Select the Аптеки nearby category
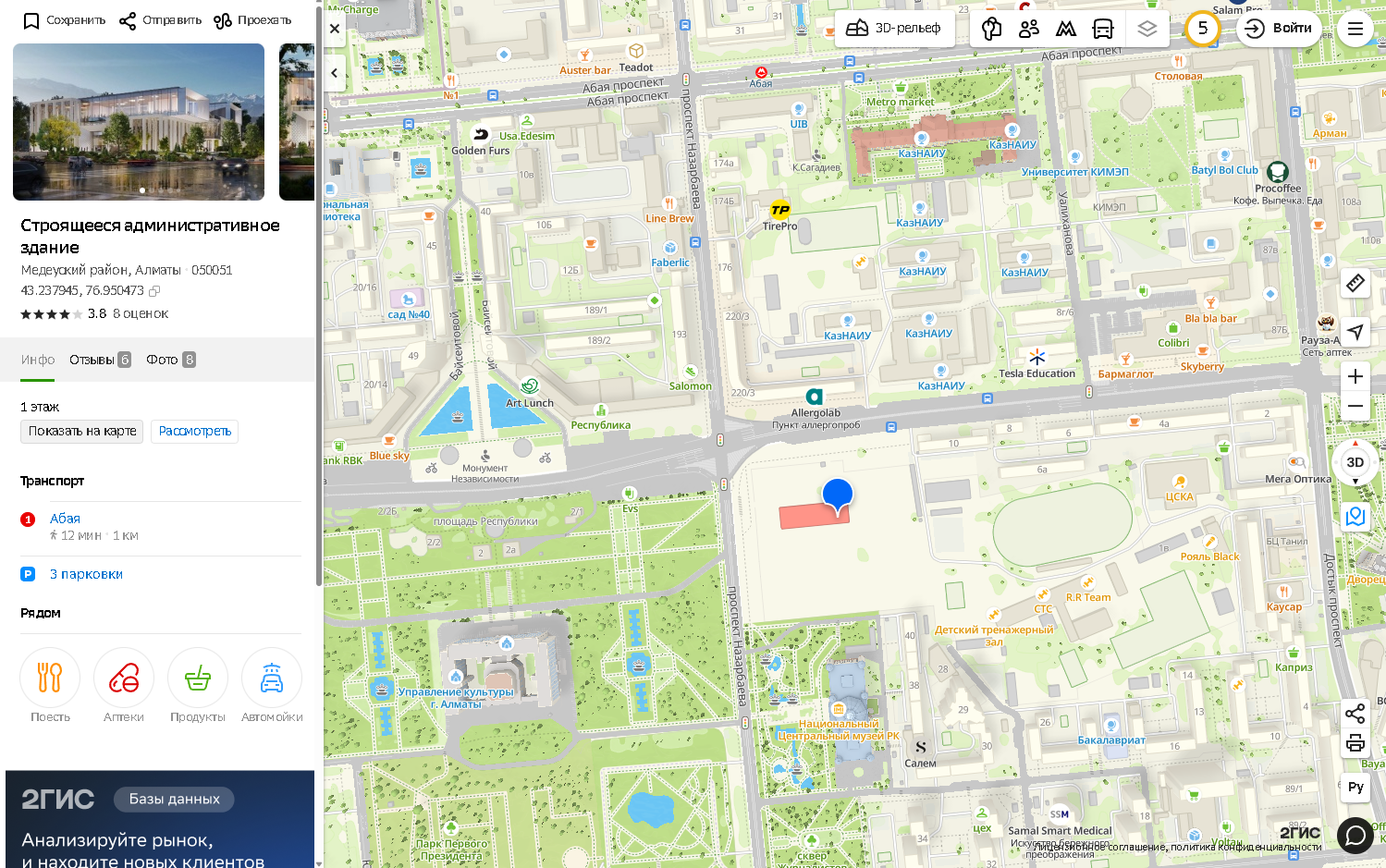Viewport: 1386px width, 868px height. pos(124,685)
